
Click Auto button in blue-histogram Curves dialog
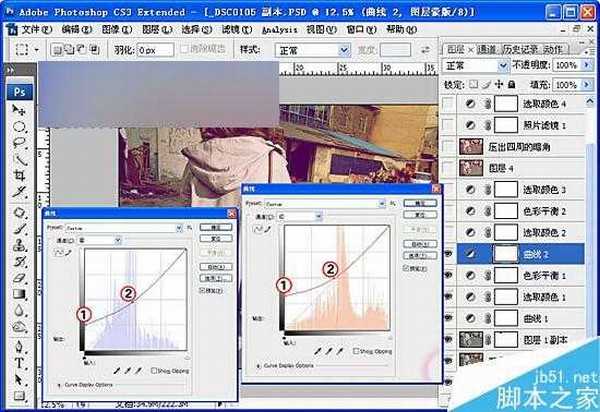(x=216, y=267)
